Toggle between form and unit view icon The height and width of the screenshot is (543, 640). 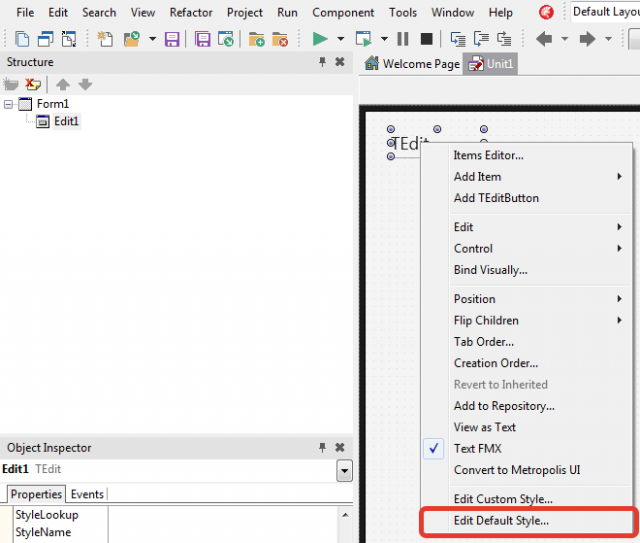(69, 39)
